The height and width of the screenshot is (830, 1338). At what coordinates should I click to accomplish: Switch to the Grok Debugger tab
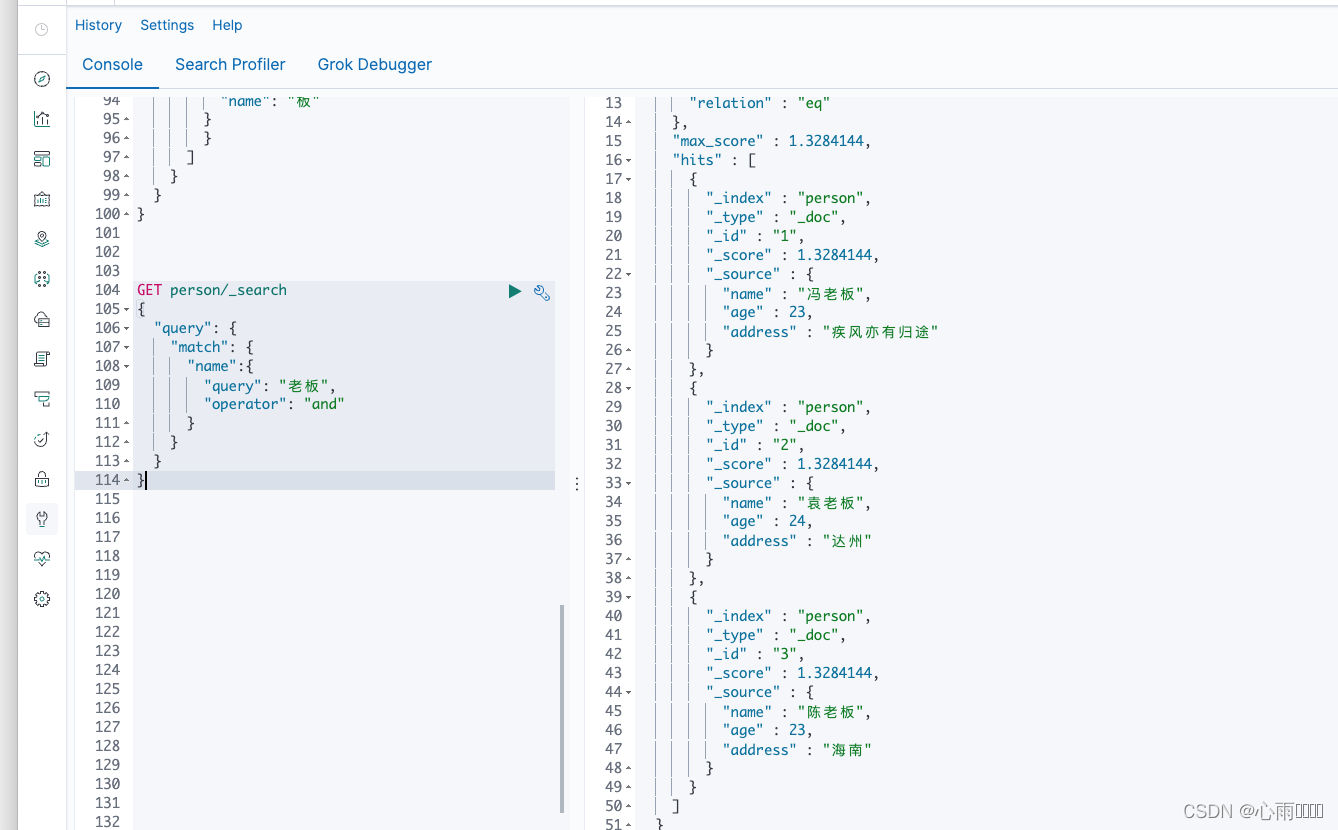[x=375, y=64]
